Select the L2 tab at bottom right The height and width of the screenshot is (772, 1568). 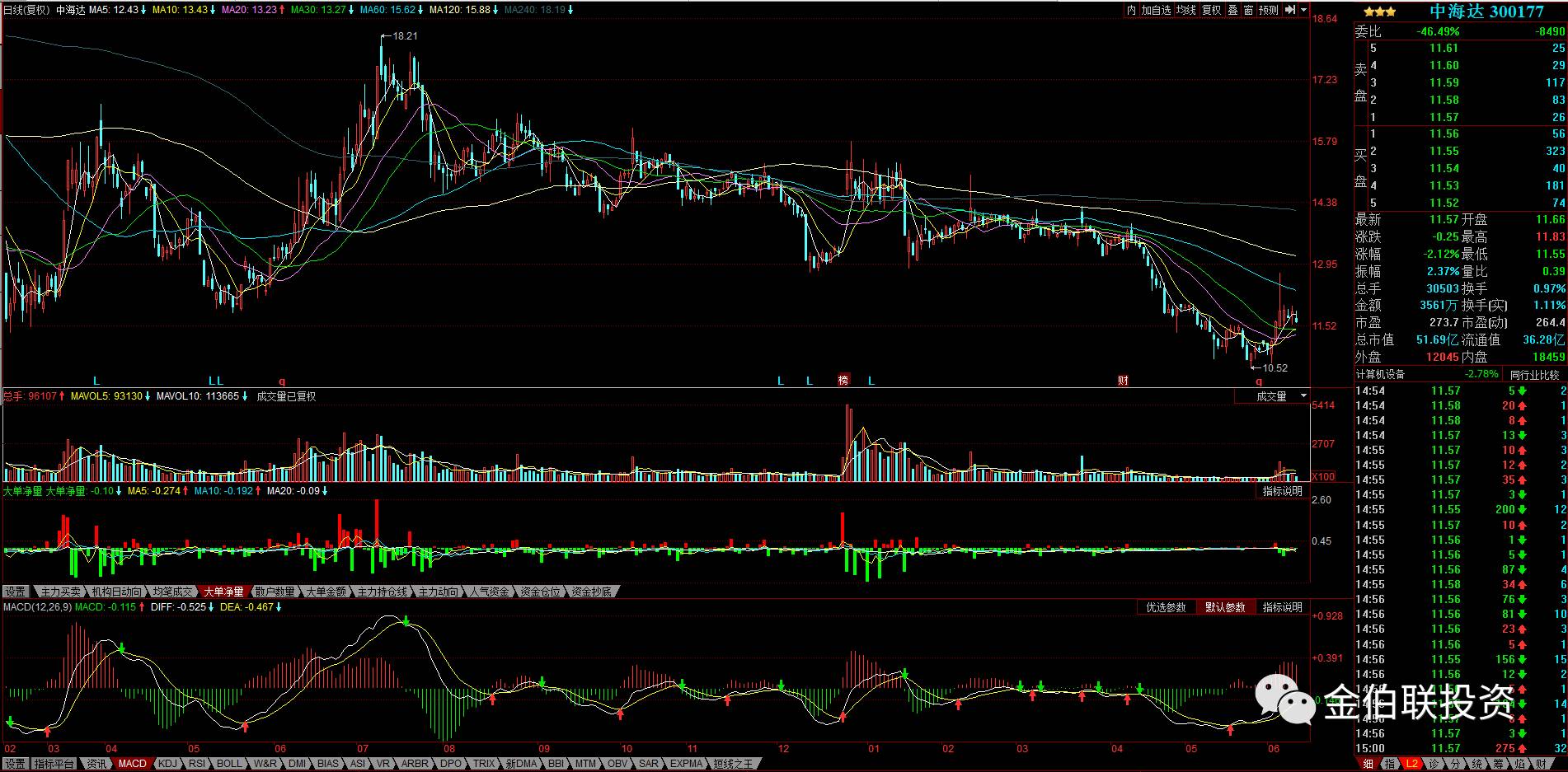point(1412,765)
